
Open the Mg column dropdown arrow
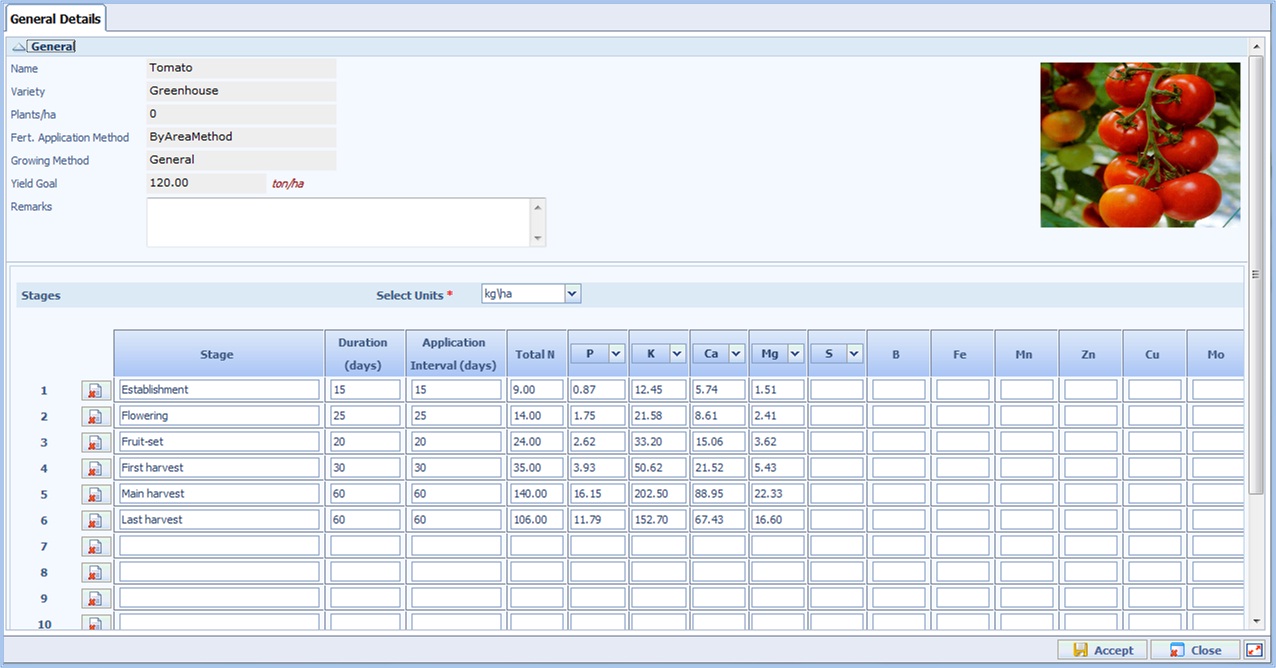[x=796, y=353]
